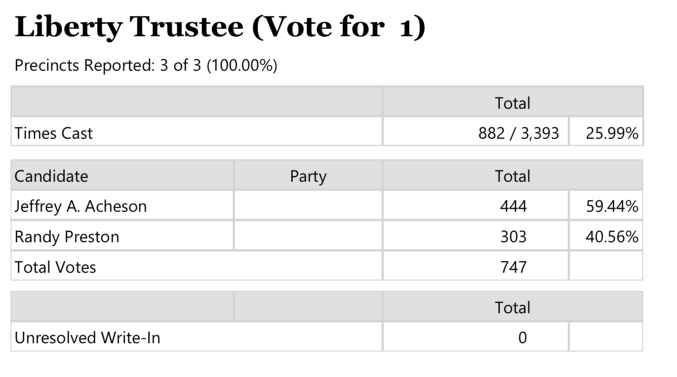Click the Total header above Write-In row
The image size is (677, 377).
click(x=512, y=307)
